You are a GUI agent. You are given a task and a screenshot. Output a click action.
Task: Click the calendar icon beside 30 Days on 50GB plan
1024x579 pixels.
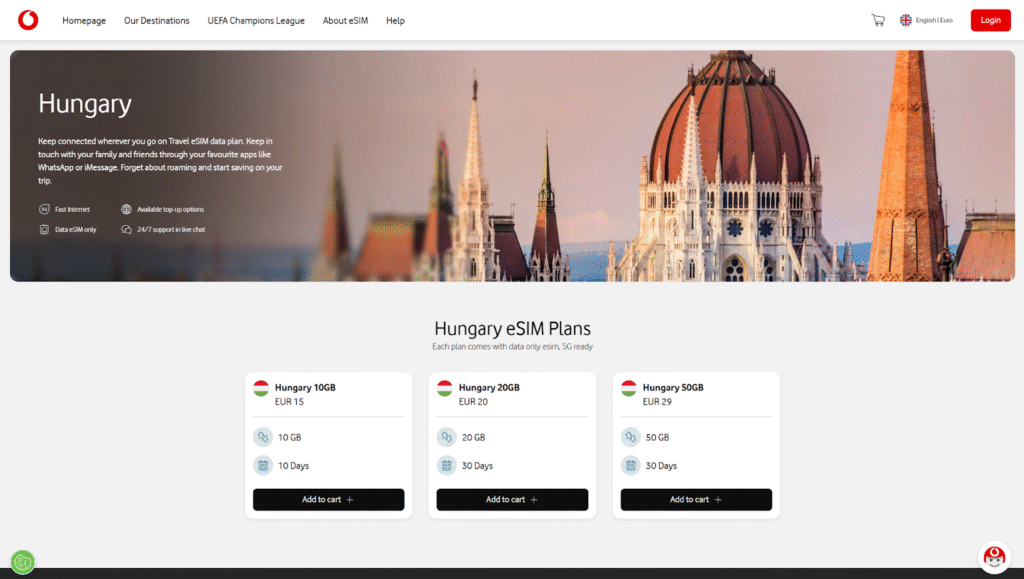point(628,465)
